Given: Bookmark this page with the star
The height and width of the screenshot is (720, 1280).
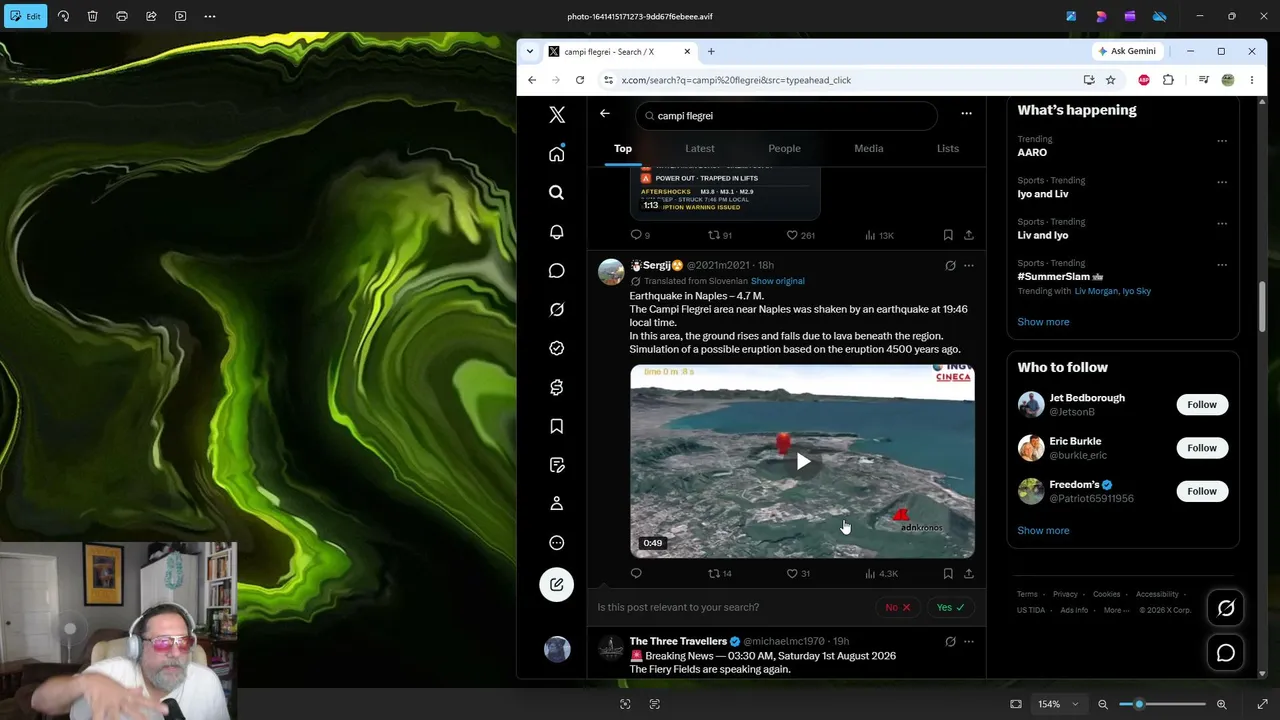Looking at the screenshot, I should click(1111, 80).
